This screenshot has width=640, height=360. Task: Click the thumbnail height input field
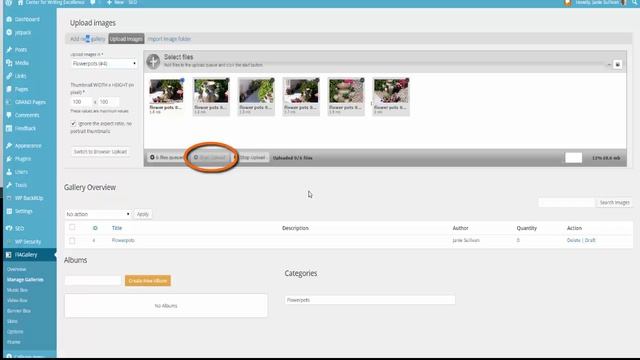[x=109, y=102]
